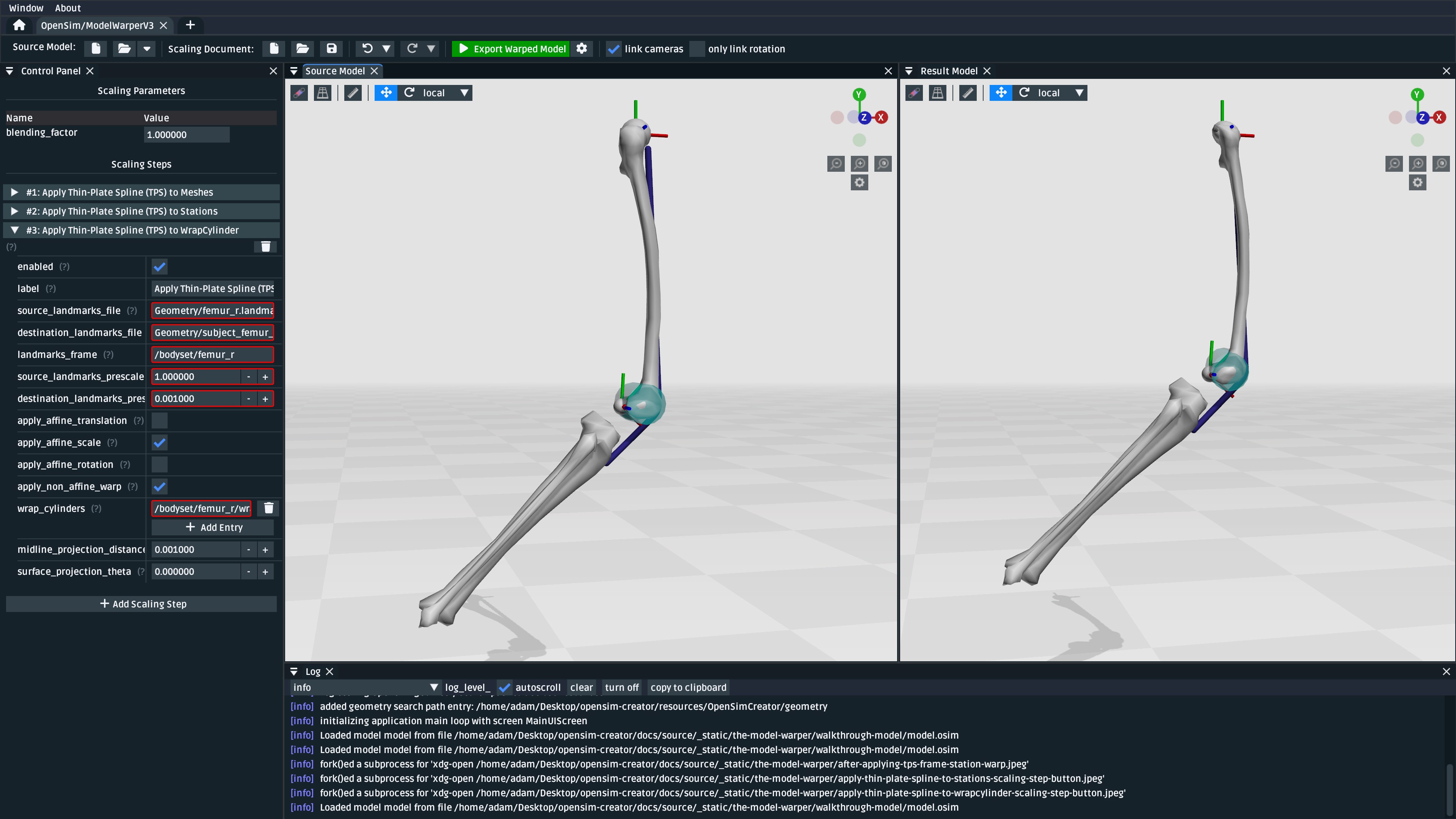This screenshot has width=1456, height=819.
Task: Uncheck the enabled checkbox
Action: pyautogui.click(x=160, y=267)
